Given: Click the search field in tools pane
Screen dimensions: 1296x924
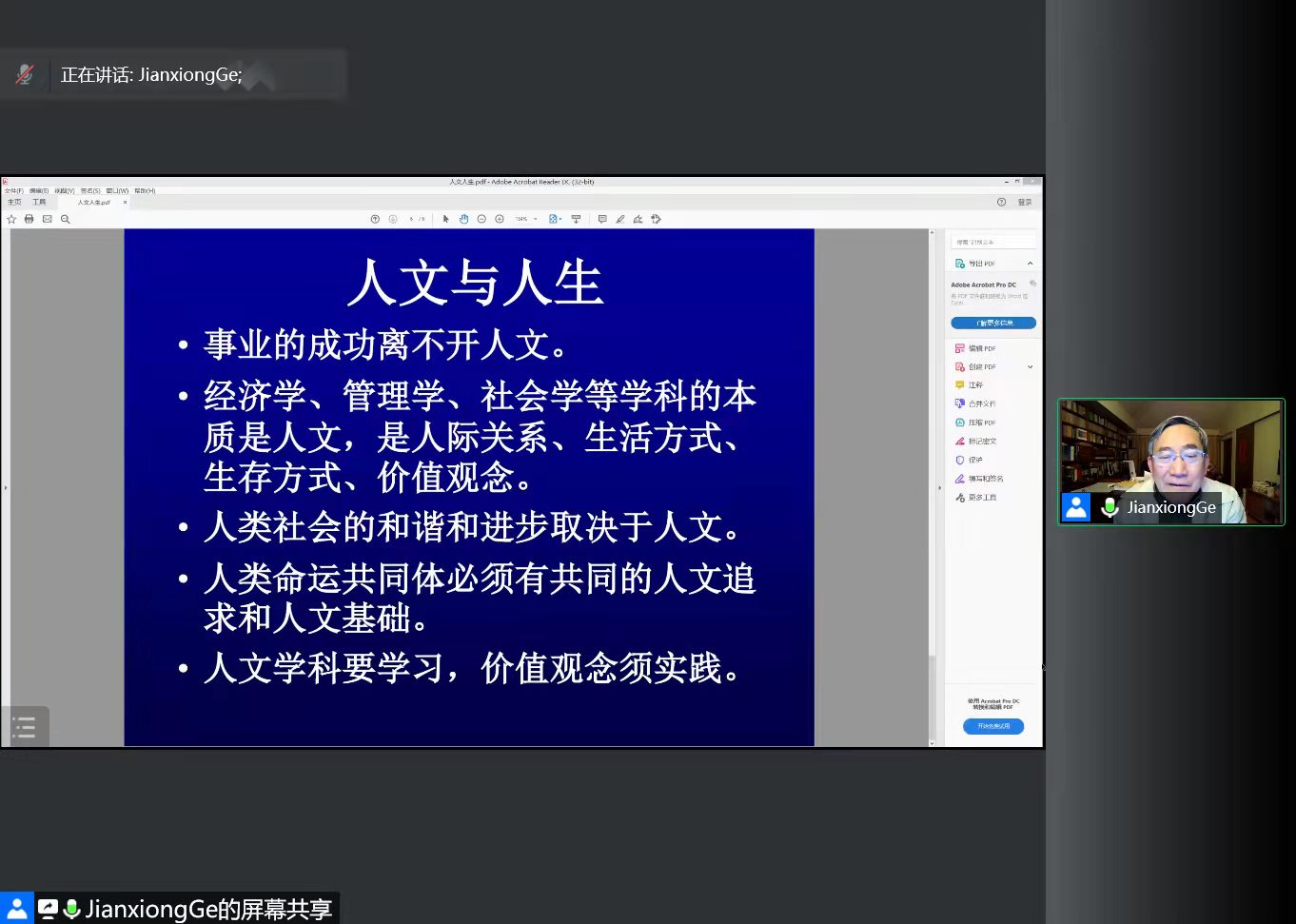Looking at the screenshot, I should pyautogui.click(x=992, y=243).
